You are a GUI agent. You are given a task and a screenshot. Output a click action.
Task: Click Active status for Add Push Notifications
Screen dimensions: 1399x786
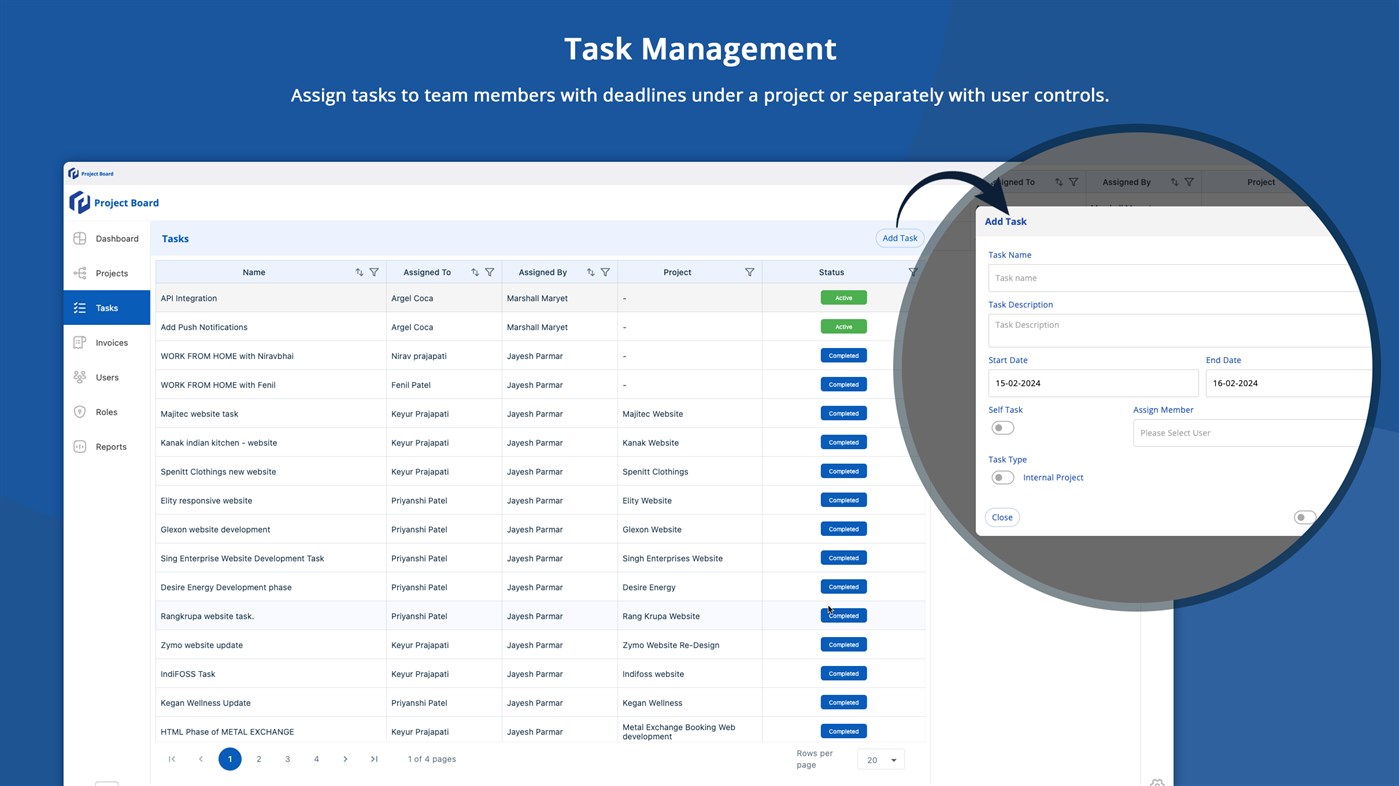[843, 327]
